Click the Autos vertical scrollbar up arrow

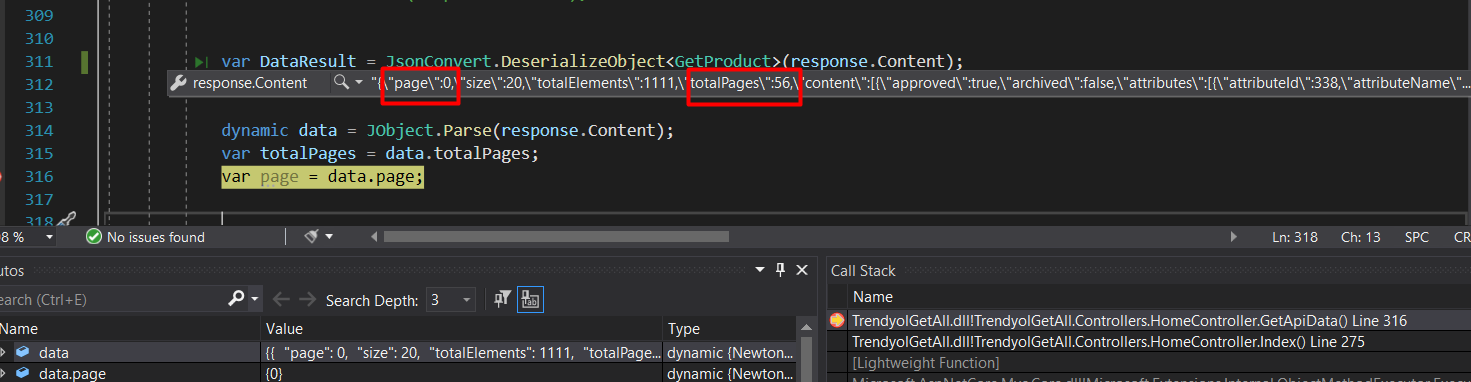[x=806, y=328]
